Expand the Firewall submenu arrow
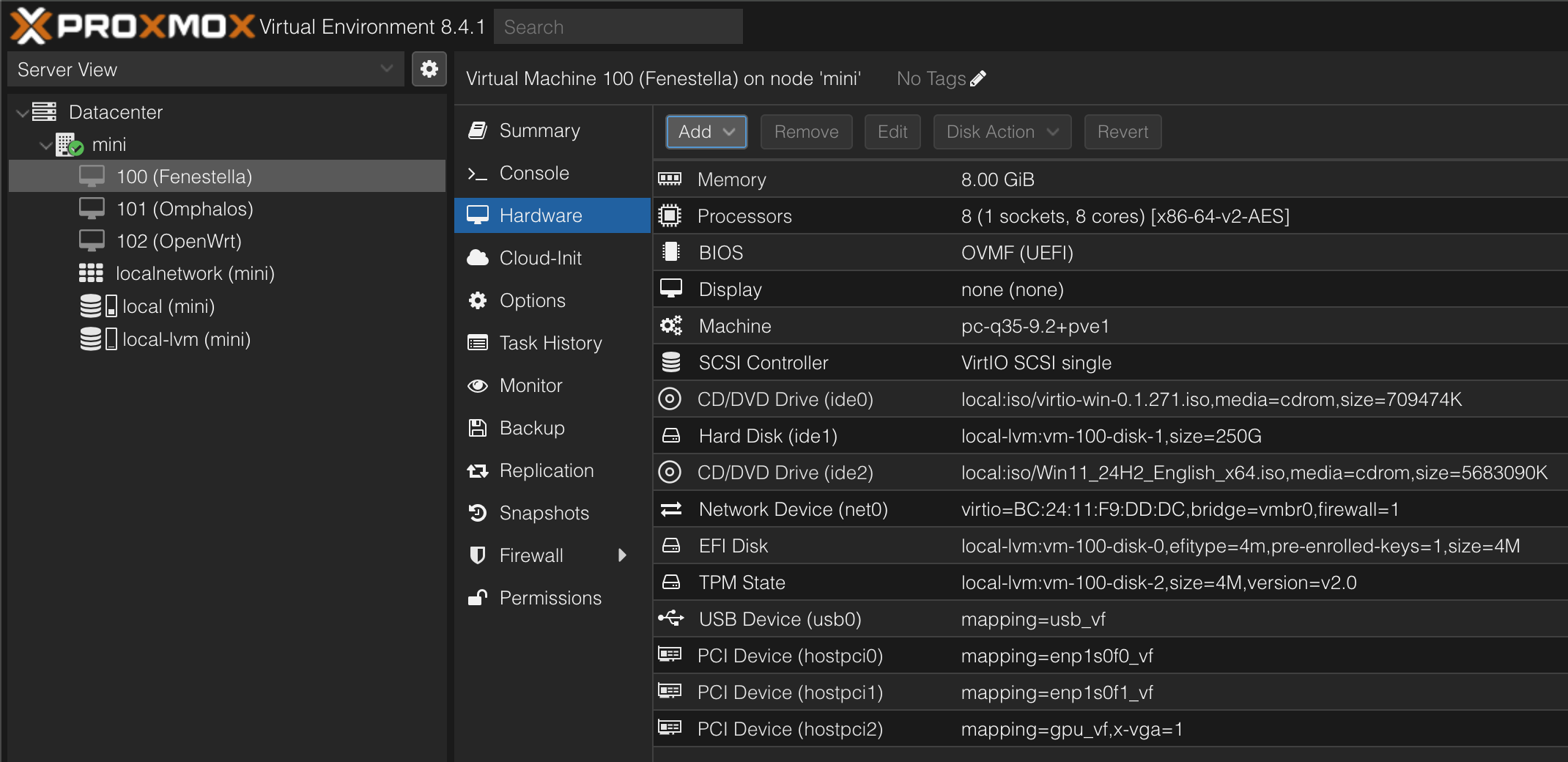The image size is (1568, 762). click(623, 555)
